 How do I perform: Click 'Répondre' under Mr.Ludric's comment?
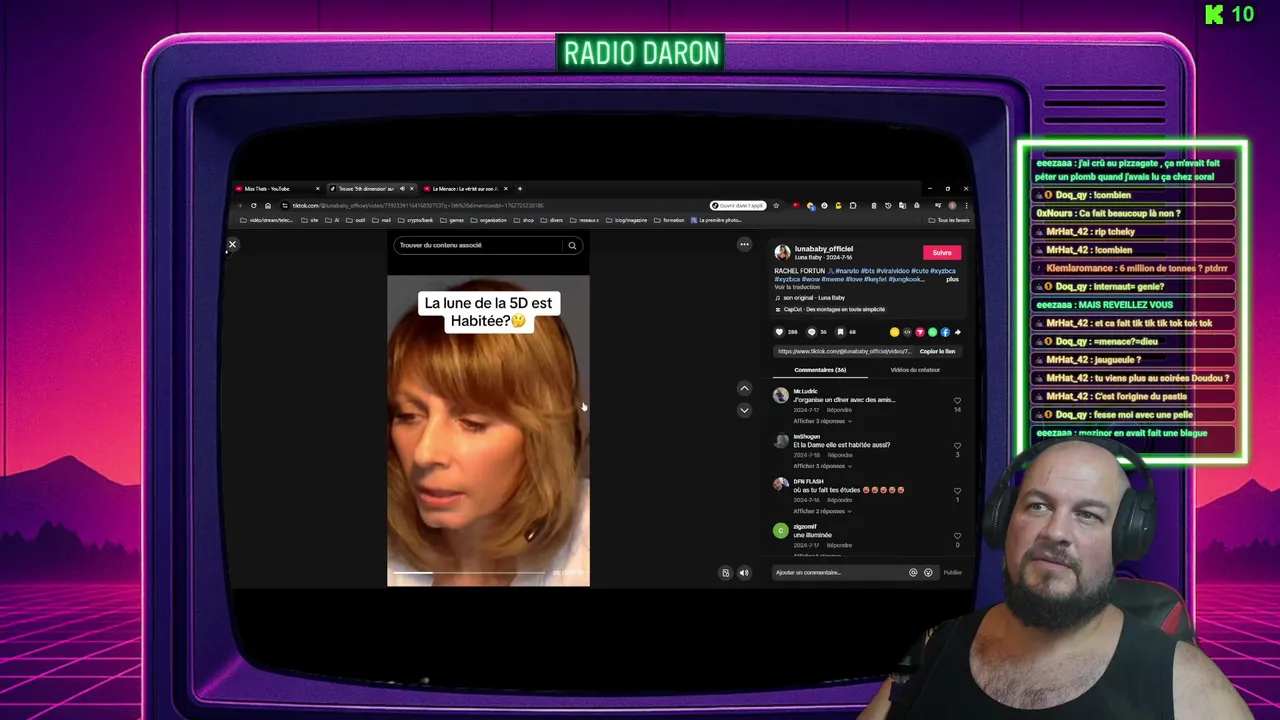(x=839, y=410)
